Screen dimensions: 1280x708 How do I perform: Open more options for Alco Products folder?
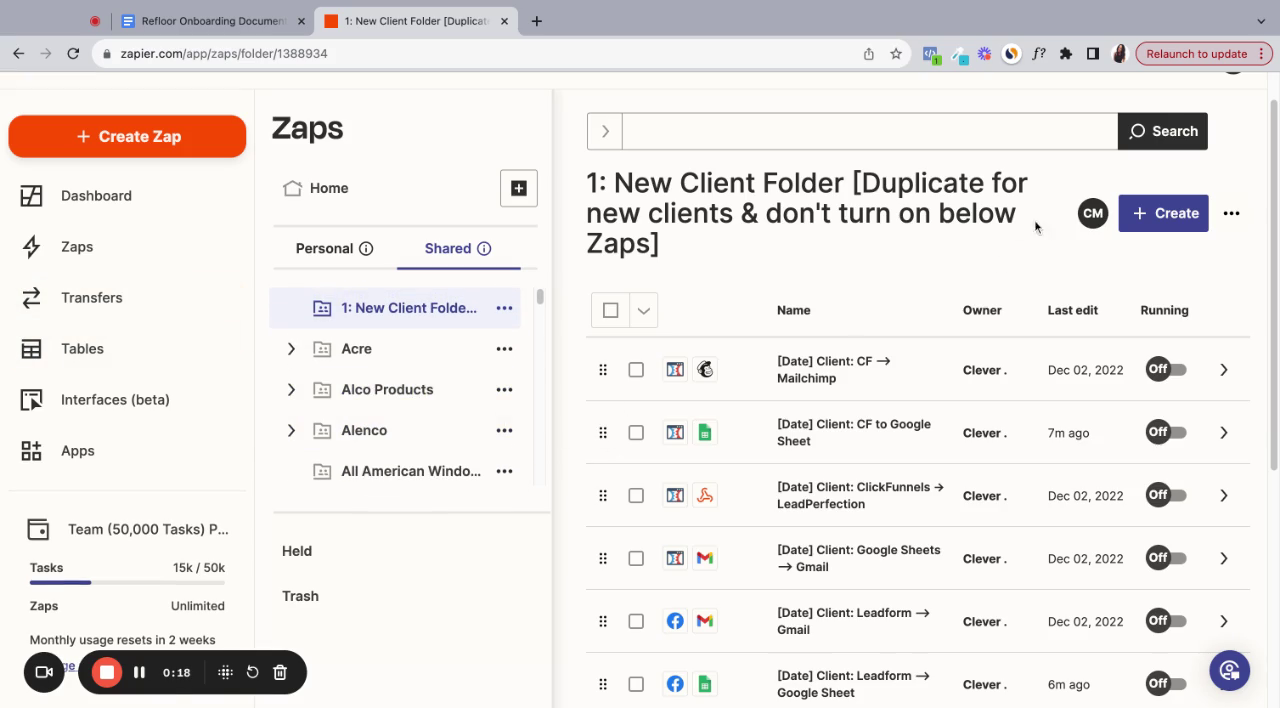click(x=504, y=390)
